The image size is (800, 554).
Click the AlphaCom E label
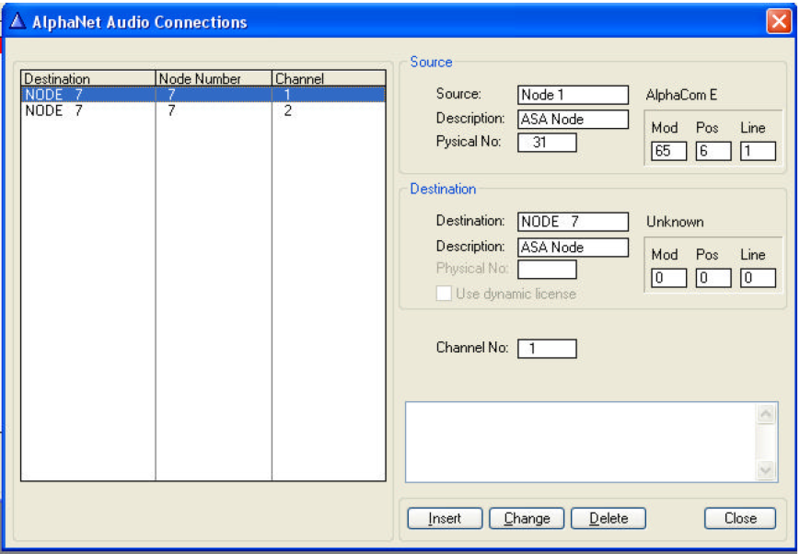coord(681,95)
